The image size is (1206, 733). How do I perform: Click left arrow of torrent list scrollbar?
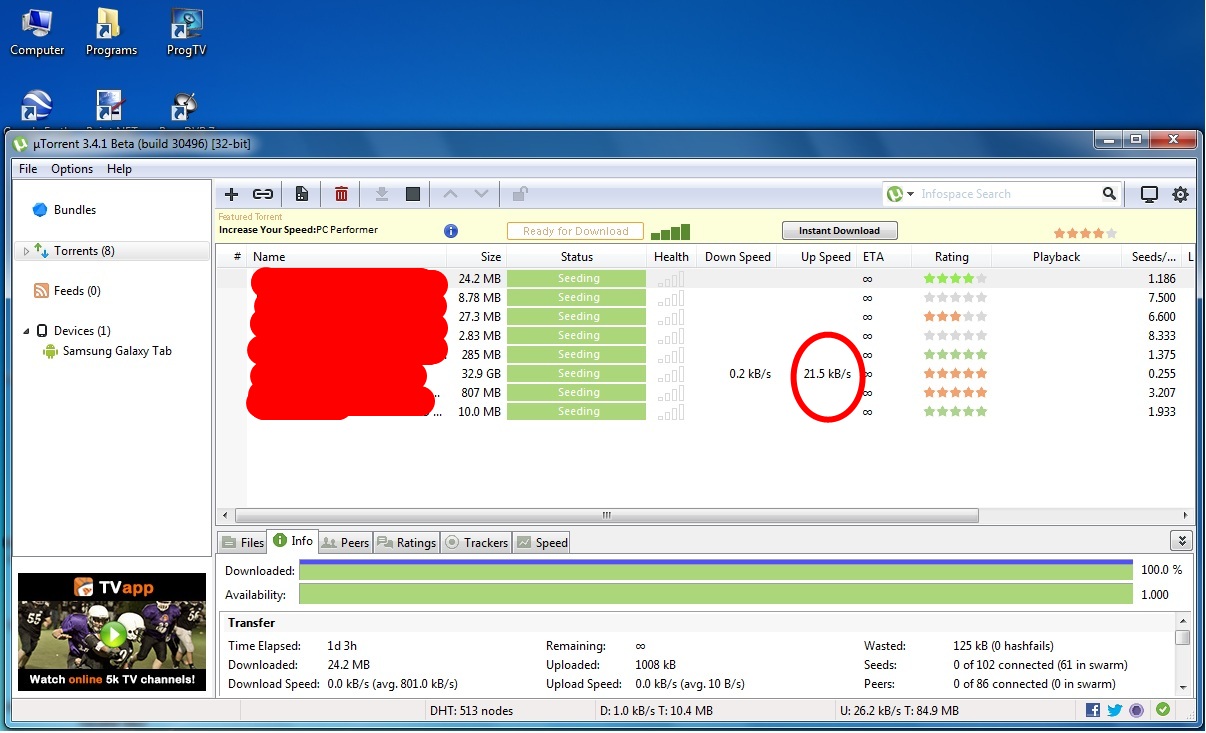(x=226, y=515)
